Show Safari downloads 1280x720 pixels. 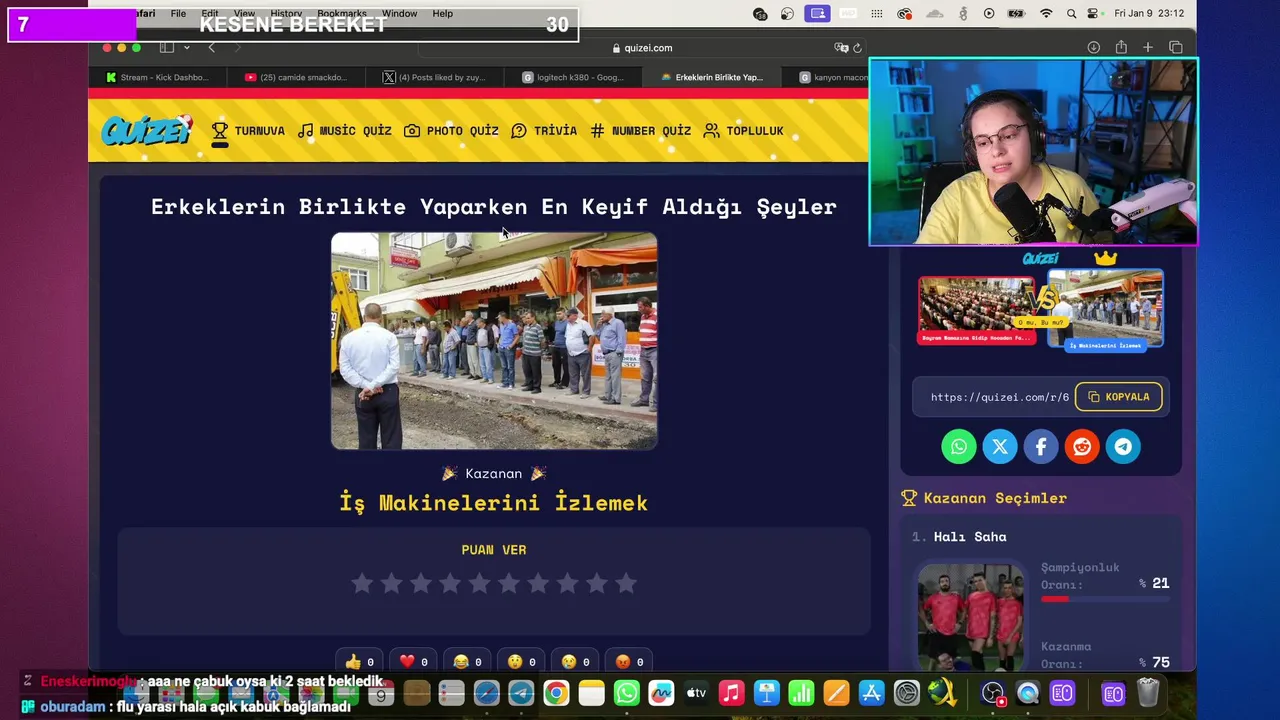pyautogui.click(x=1094, y=48)
